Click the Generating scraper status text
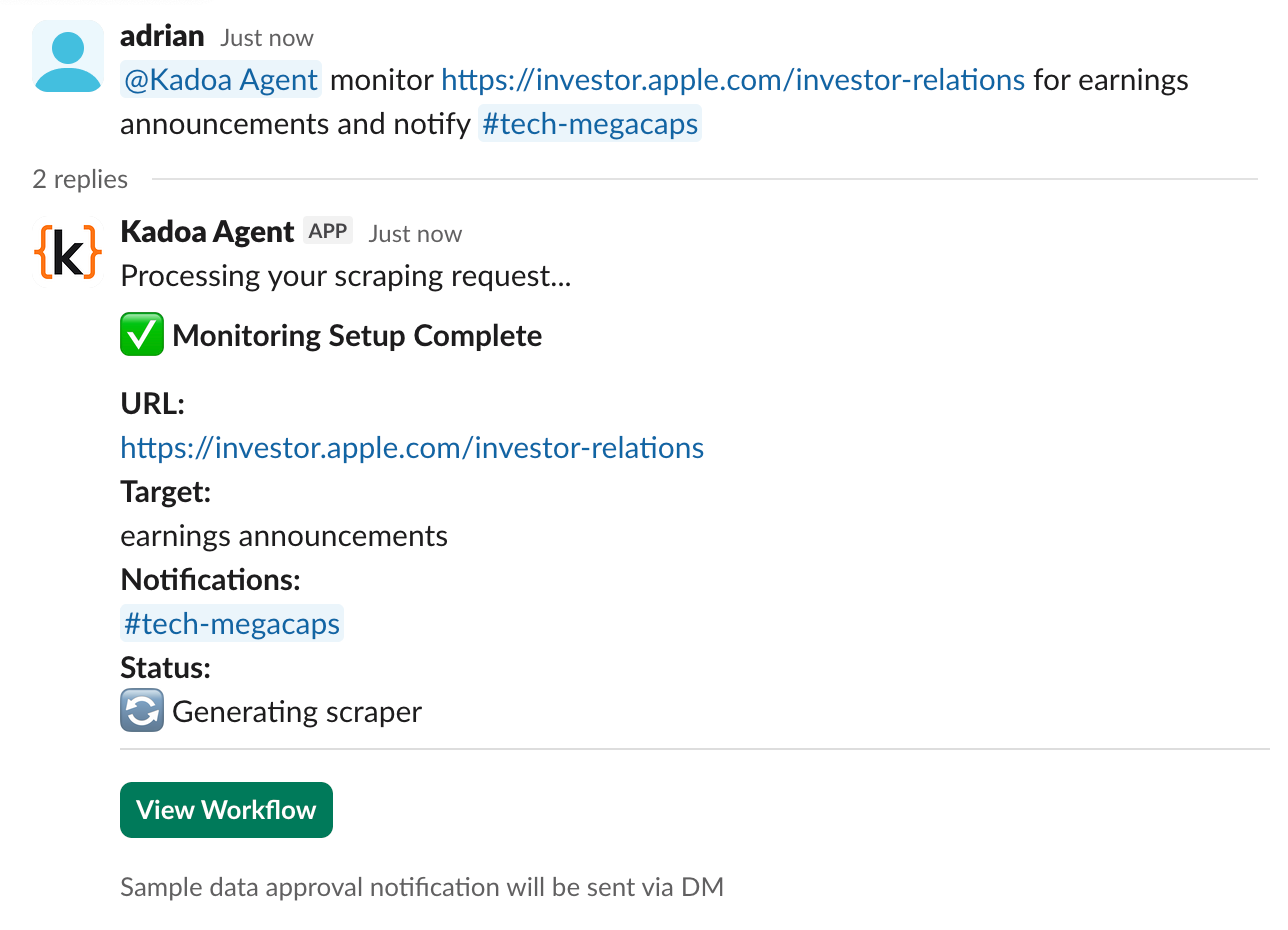This screenshot has width=1288, height=930. [x=297, y=712]
